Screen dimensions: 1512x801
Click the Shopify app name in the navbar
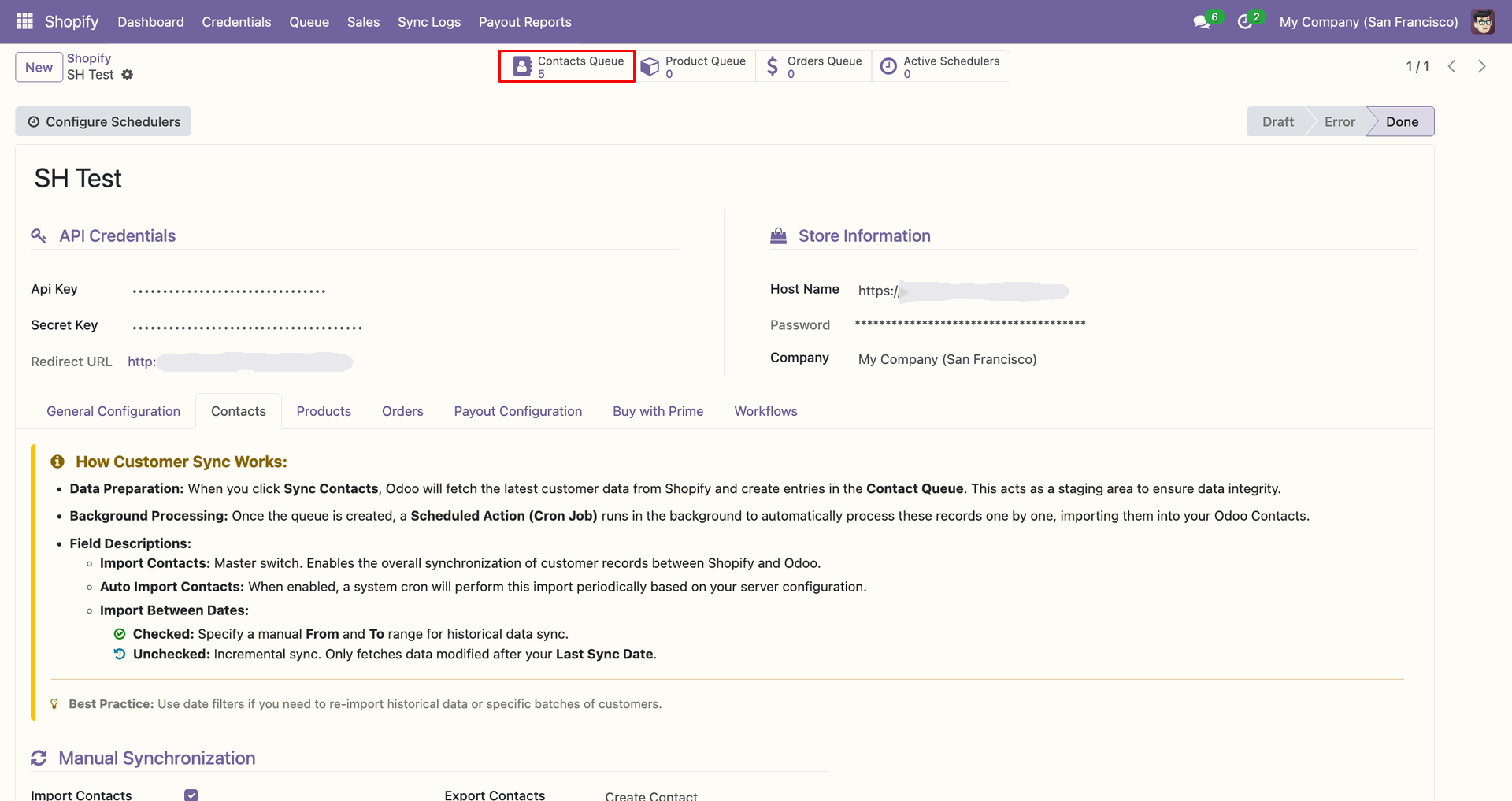coord(72,21)
